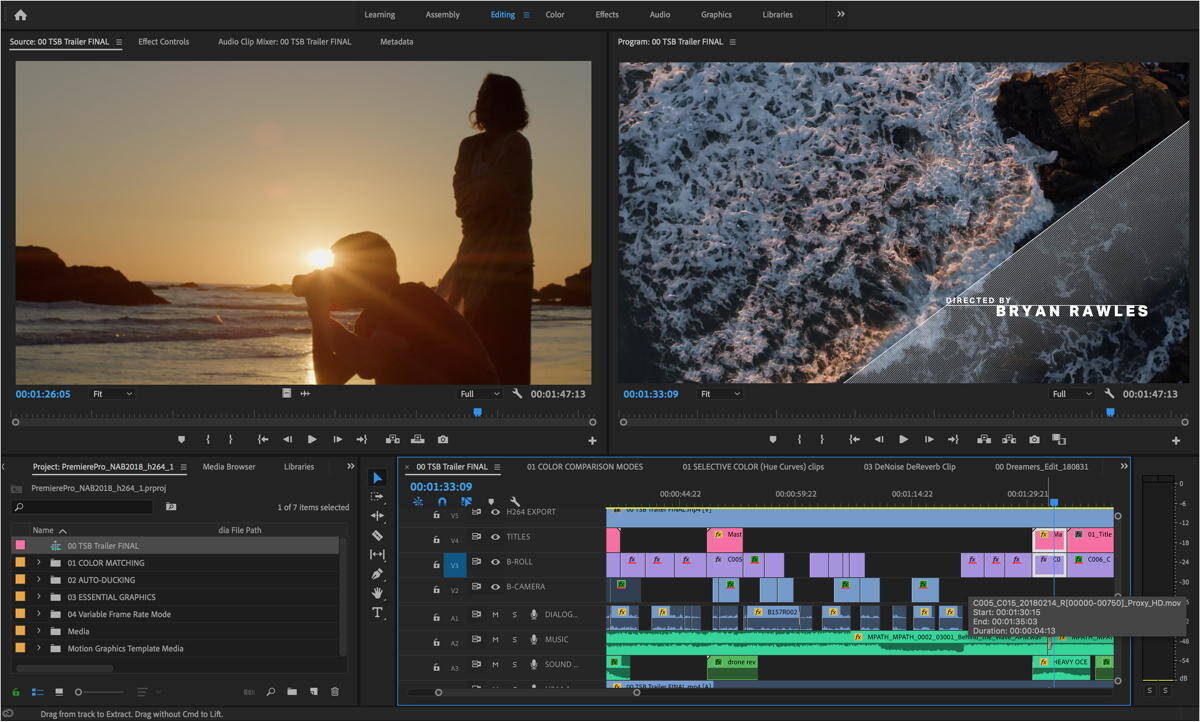
Task: Click Extract button in Program monitor
Action: [1009, 439]
